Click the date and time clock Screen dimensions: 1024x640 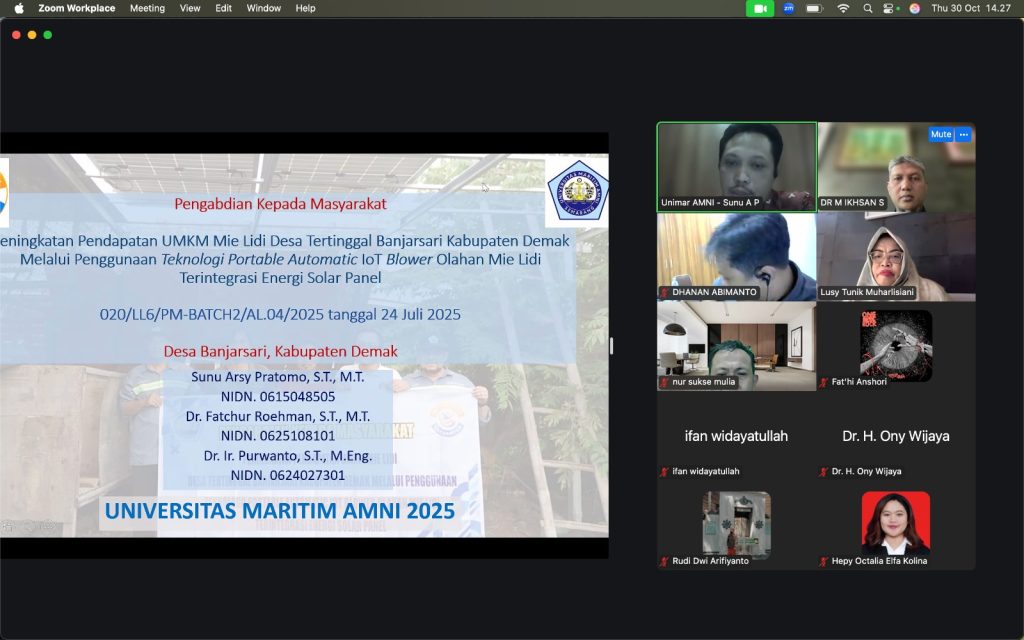971,8
